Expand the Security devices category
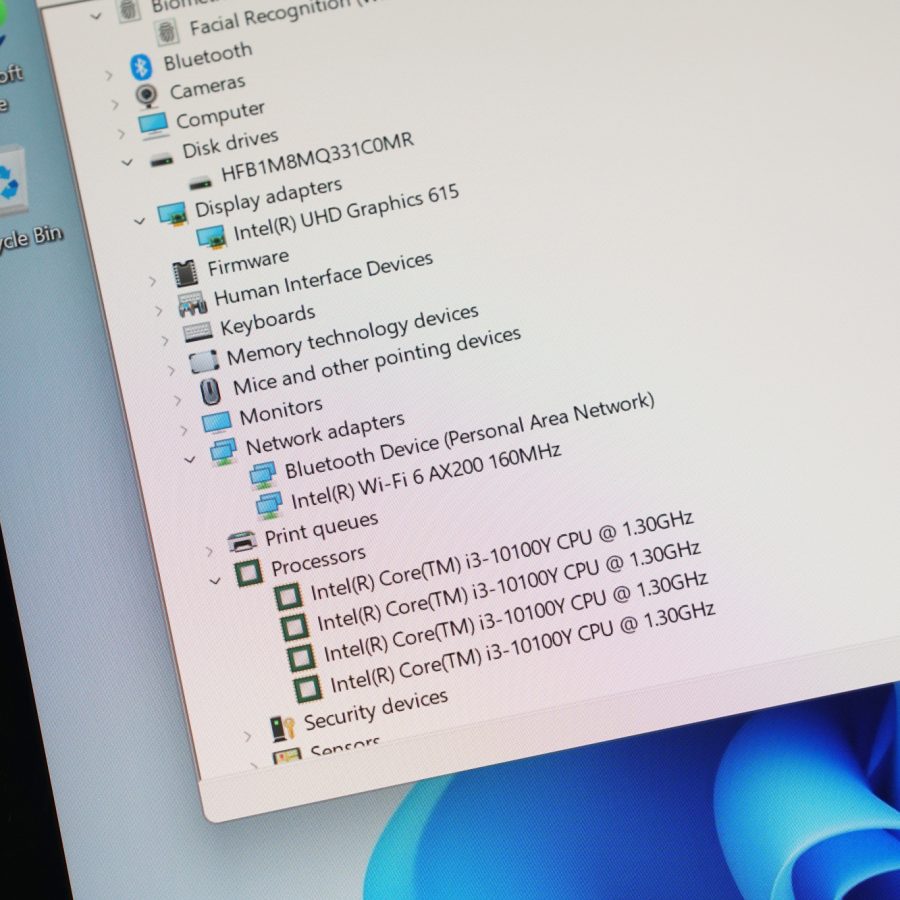 point(247,735)
